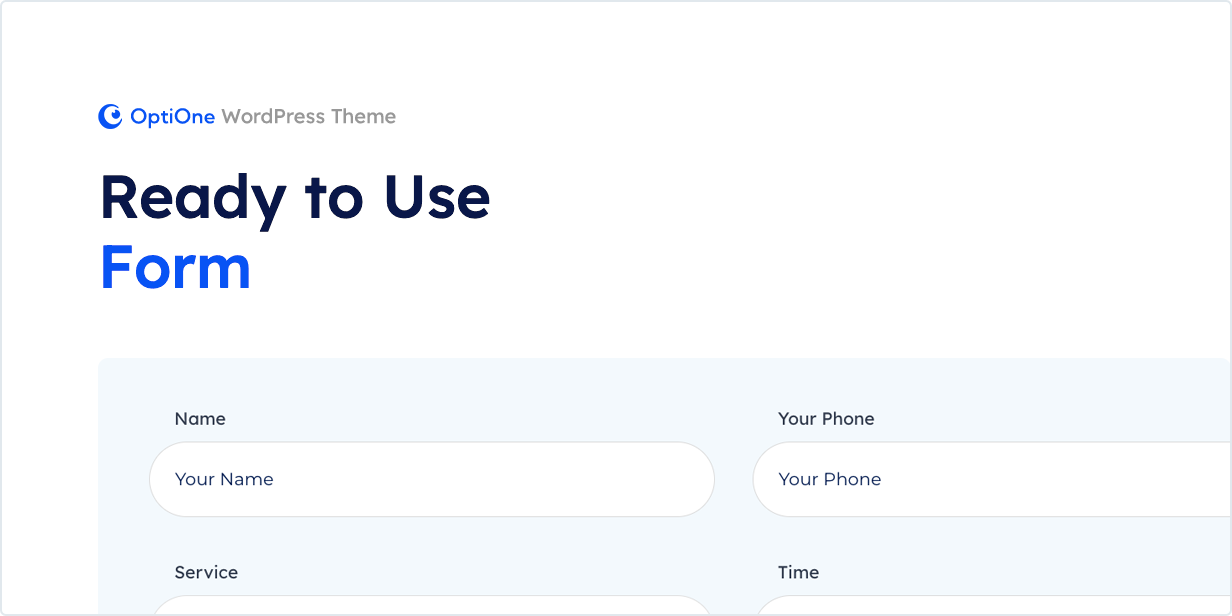Screen dimensions: 1232x616
Task: Click the Time field label
Action: click(798, 573)
